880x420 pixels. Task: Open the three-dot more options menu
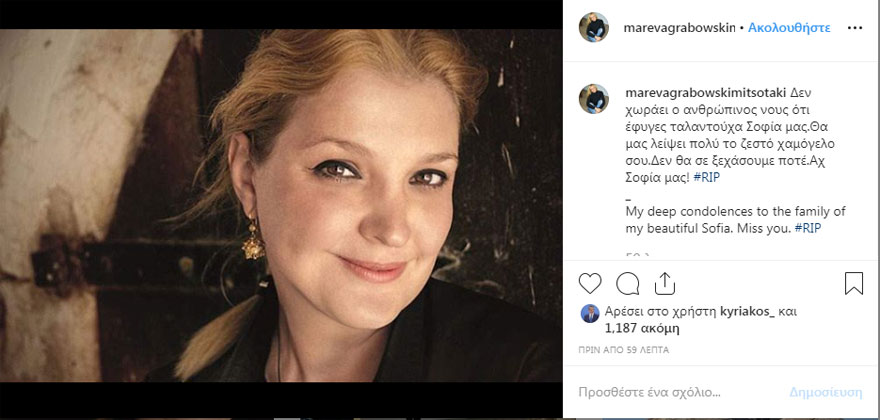(854, 28)
